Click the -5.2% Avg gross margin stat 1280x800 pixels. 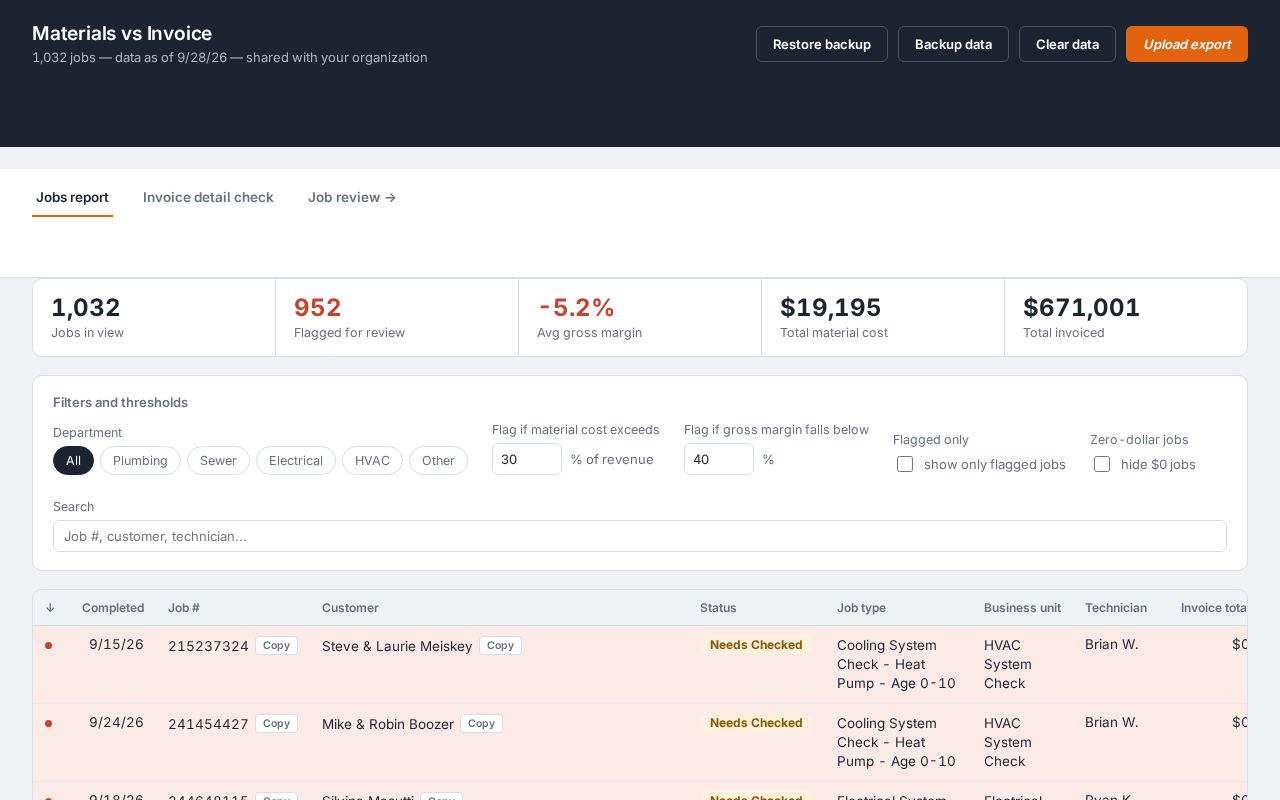[640, 317]
